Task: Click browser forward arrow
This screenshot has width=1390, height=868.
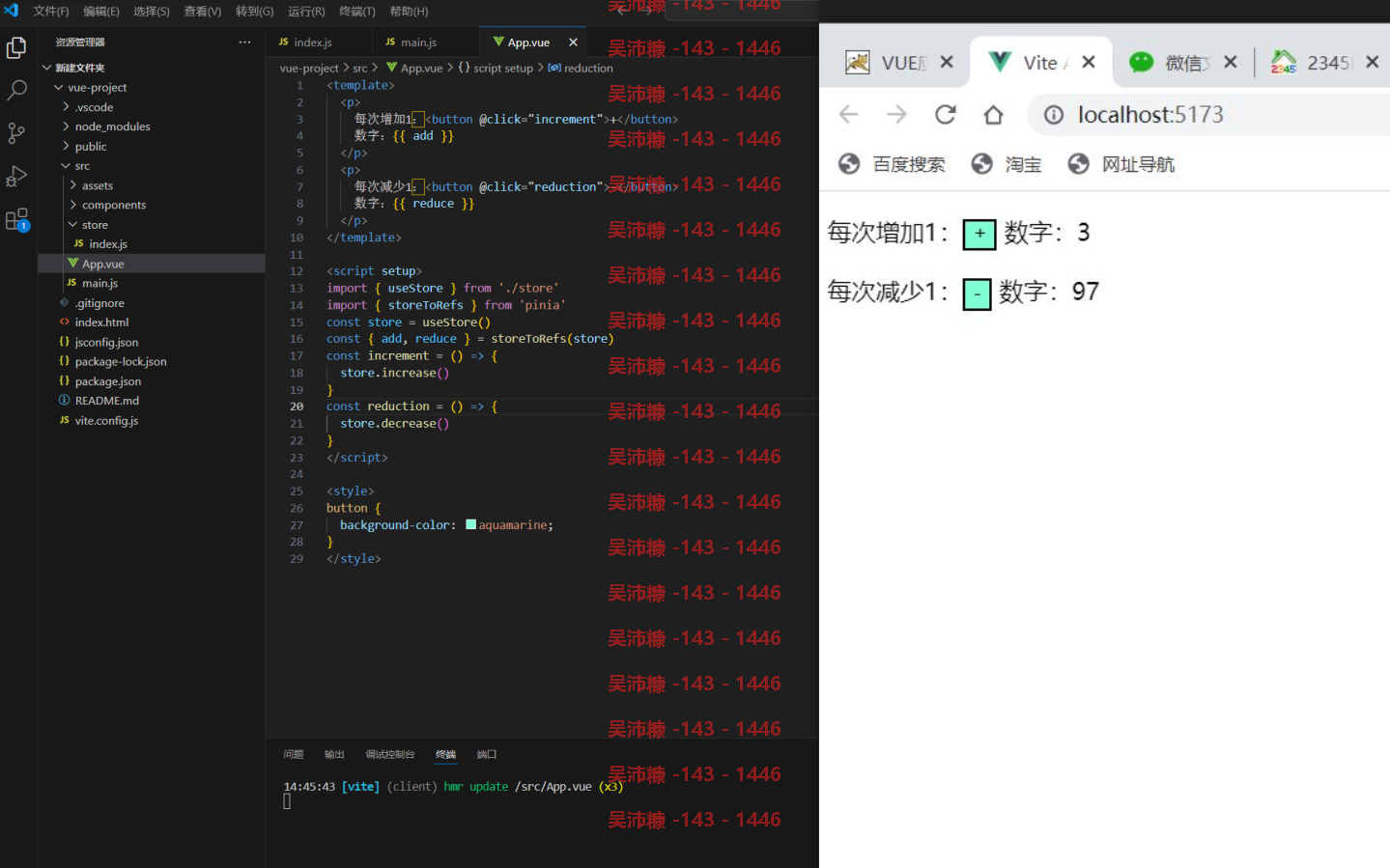Action: click(896, 115)
